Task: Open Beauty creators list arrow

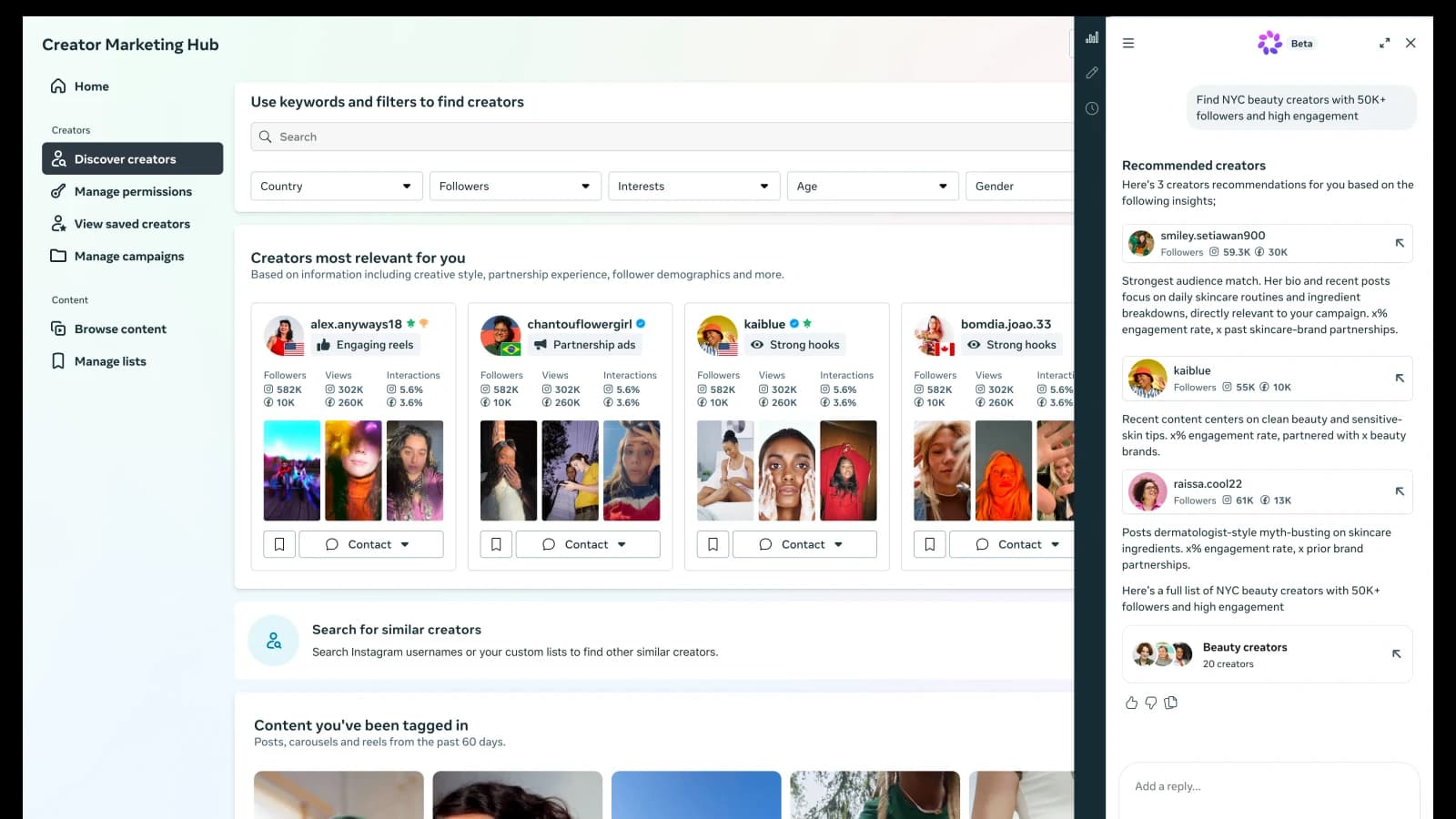Action: pyautogui.click(x=1396, y=653)
